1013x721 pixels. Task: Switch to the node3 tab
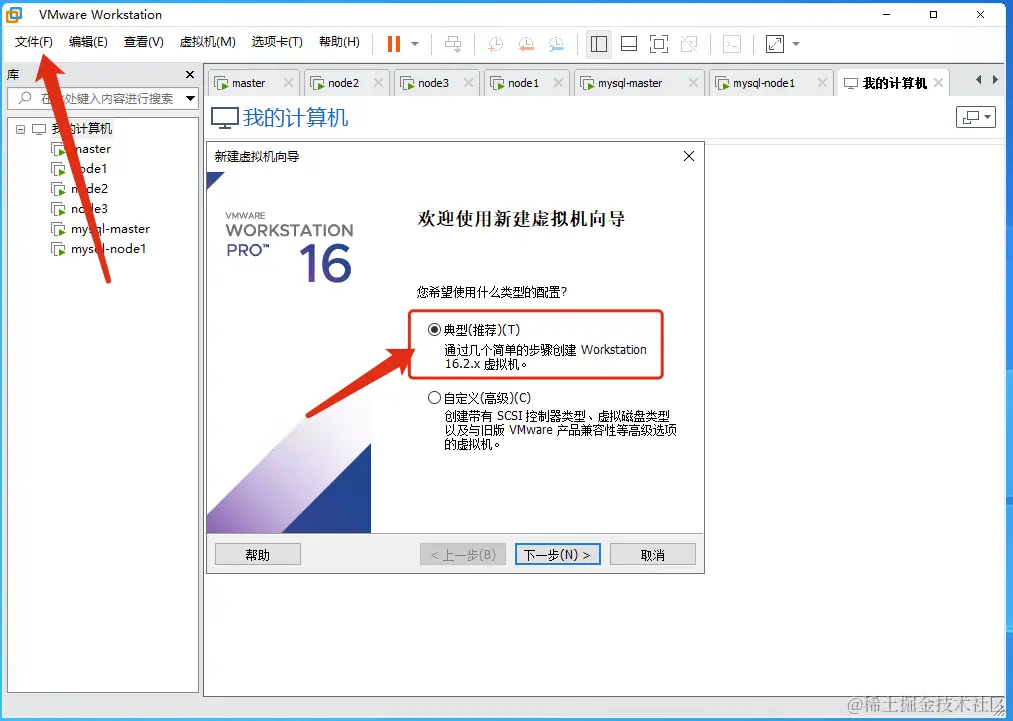click(x=432, y=83)
